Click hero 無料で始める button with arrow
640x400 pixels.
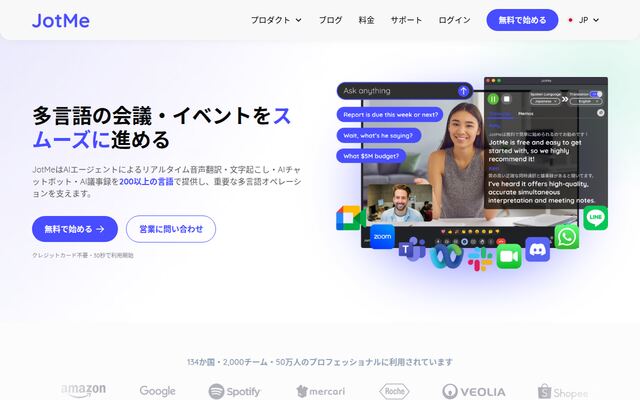coord(75,229)
